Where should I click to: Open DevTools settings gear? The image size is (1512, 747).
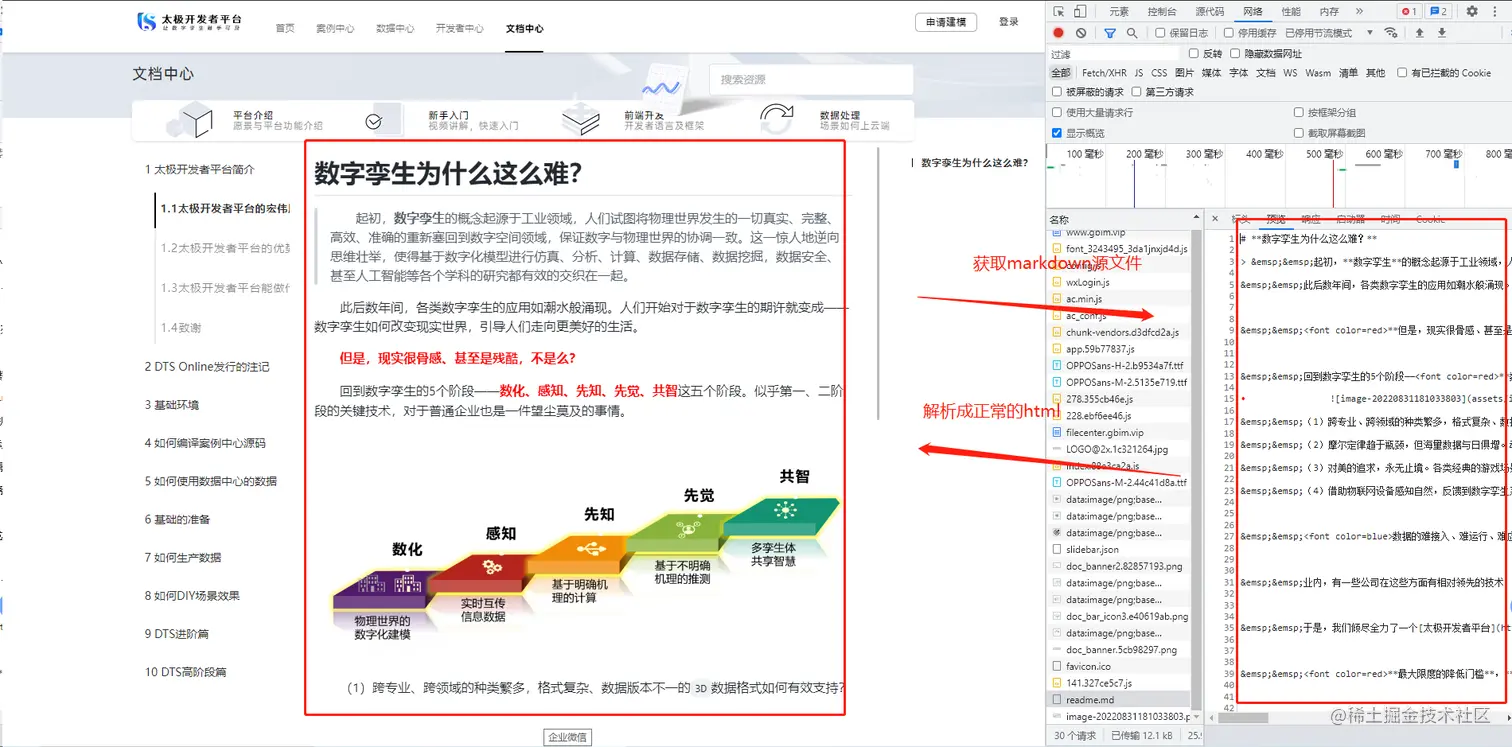[1472, 12]
